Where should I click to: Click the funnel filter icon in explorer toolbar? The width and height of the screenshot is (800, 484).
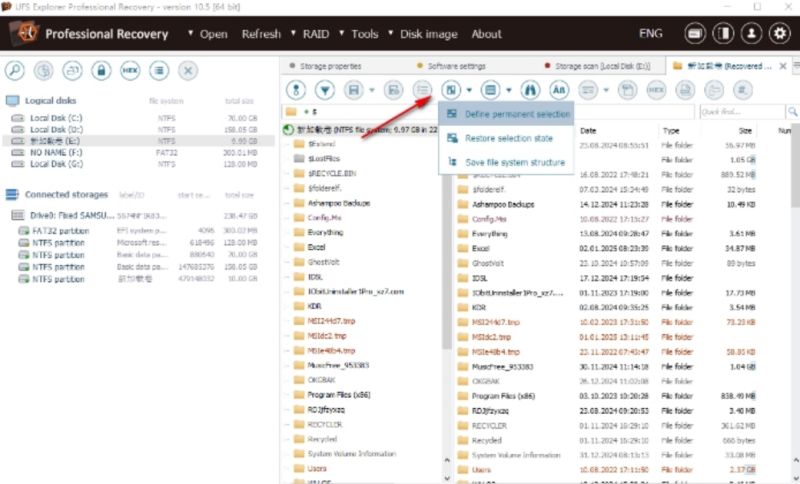324,90
